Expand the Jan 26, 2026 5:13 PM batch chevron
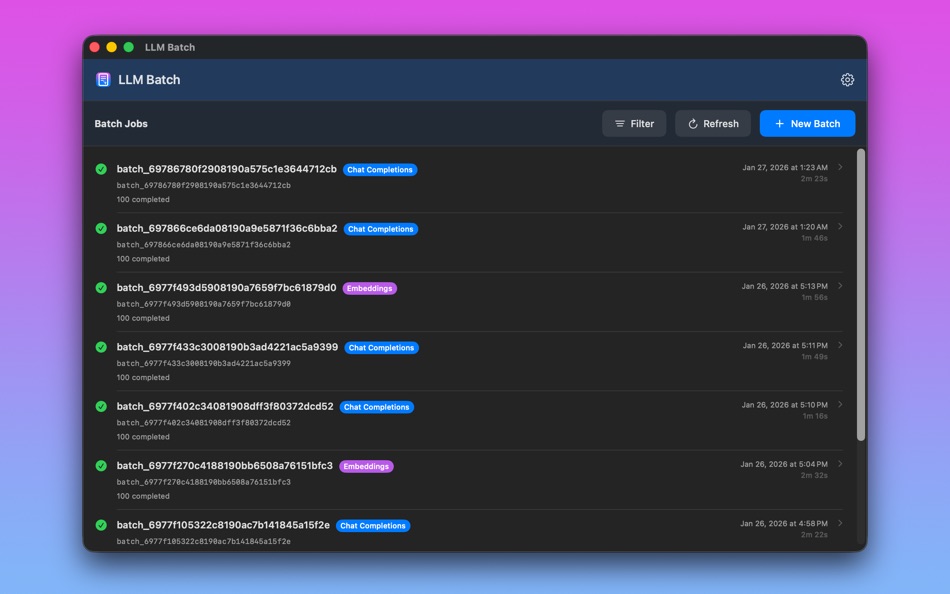950x594 pixels. (x=840, y=286)
